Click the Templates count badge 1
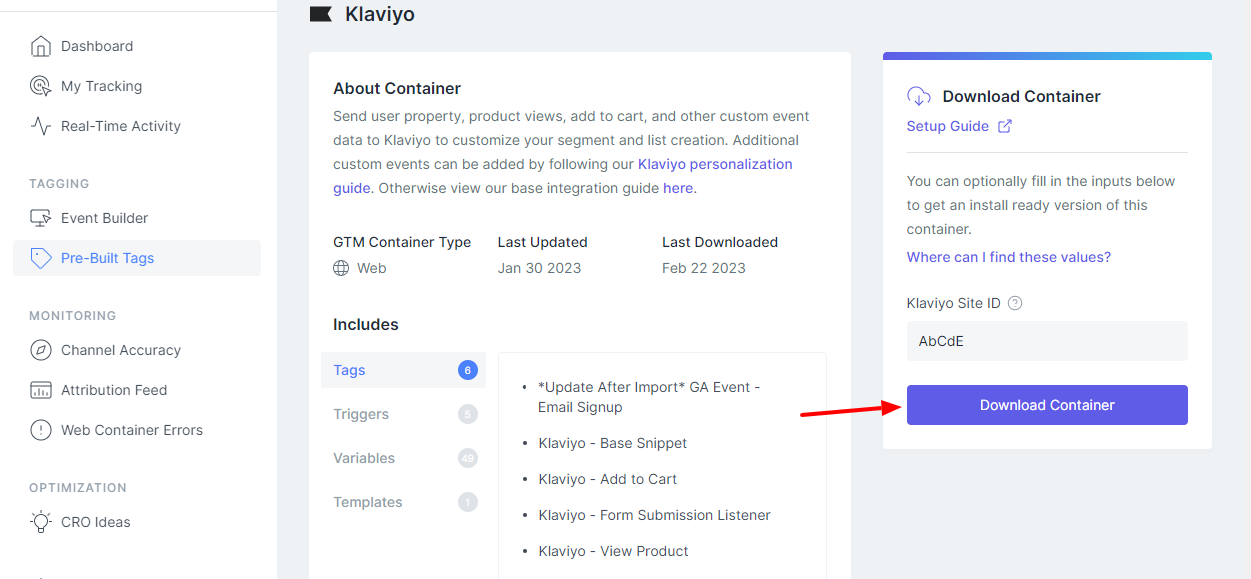The image size is (1251, 579). click(x=467, y=502)
